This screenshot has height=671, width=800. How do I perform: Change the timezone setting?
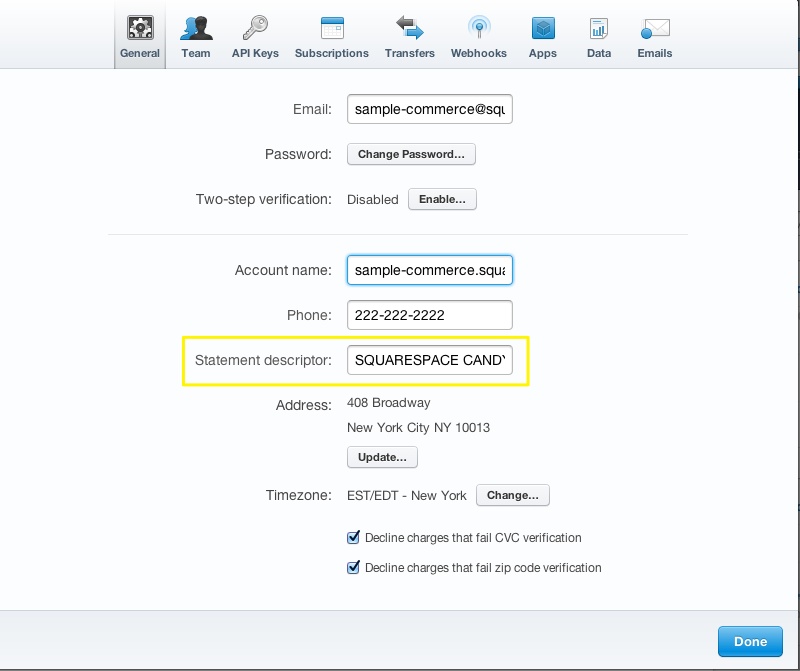(512, 495)
